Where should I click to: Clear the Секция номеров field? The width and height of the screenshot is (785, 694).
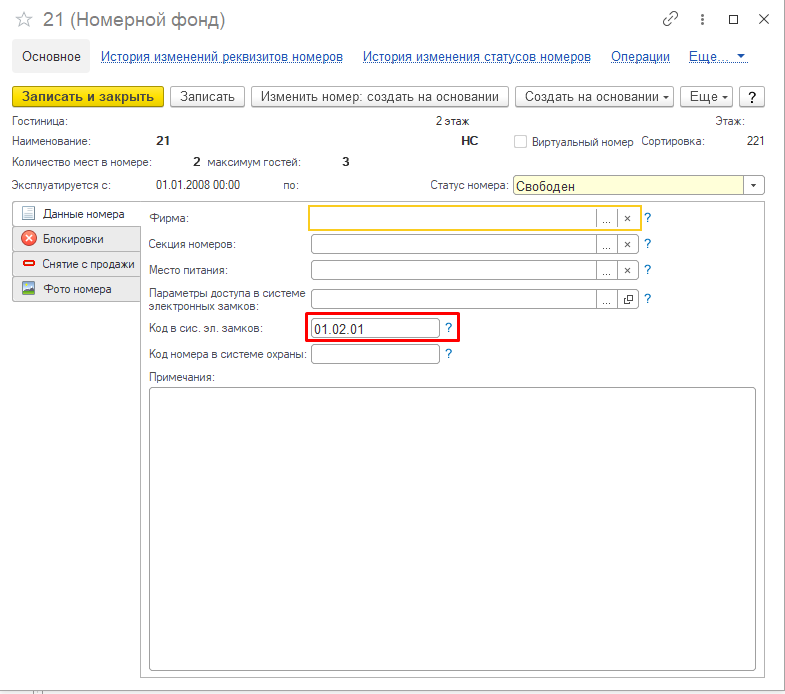[627, 244]
